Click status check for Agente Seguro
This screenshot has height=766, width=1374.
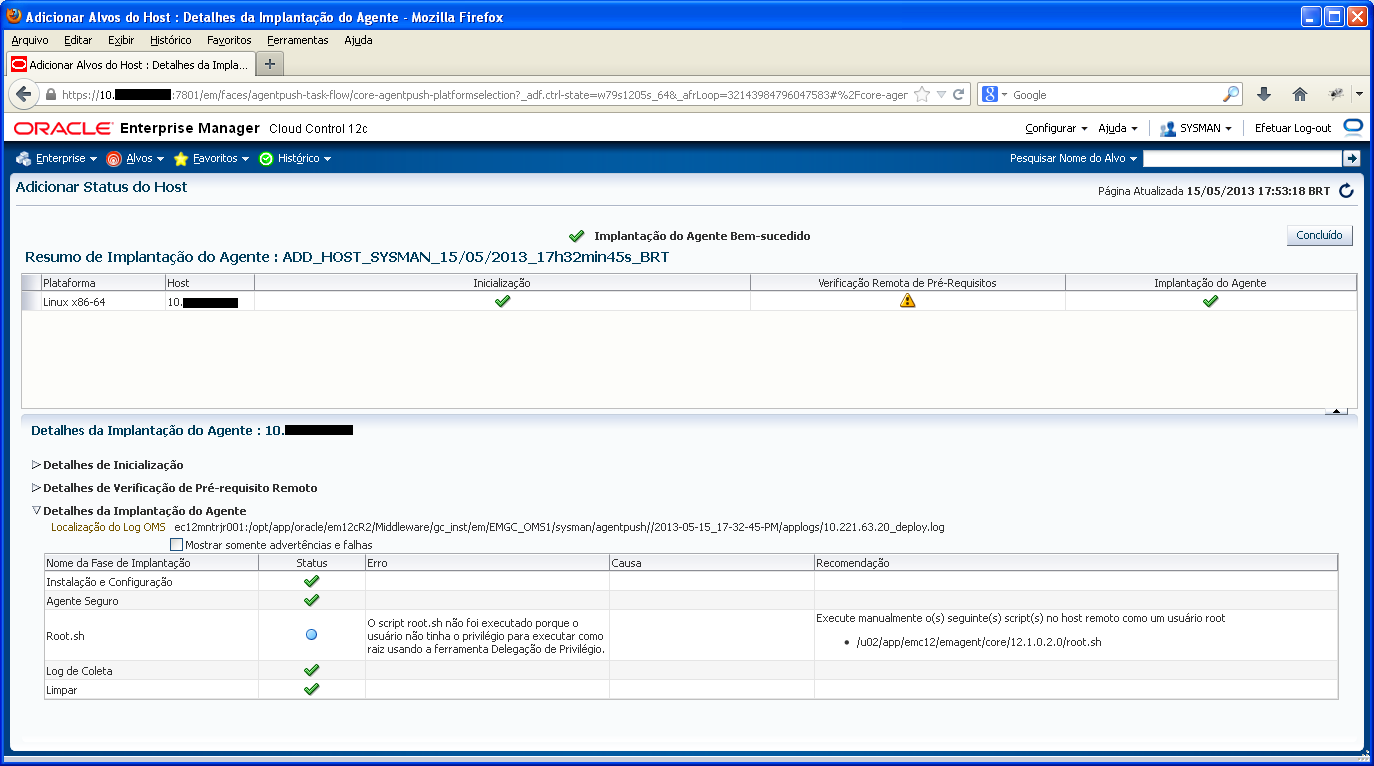(311, 600)
